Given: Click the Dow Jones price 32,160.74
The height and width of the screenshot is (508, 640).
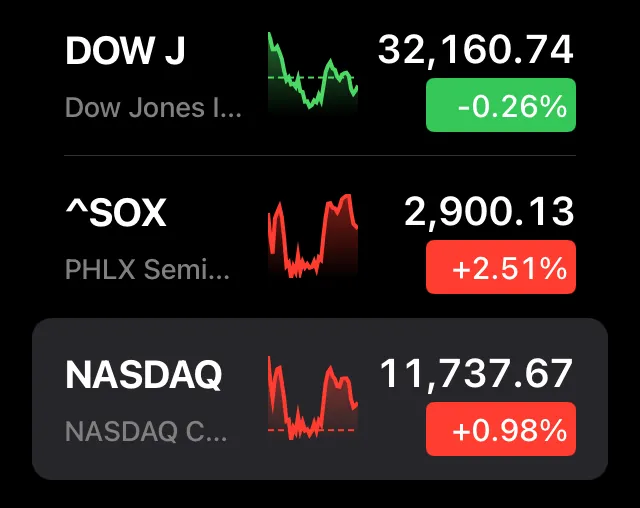Looking at the screenshot, I should click(476, 51).
